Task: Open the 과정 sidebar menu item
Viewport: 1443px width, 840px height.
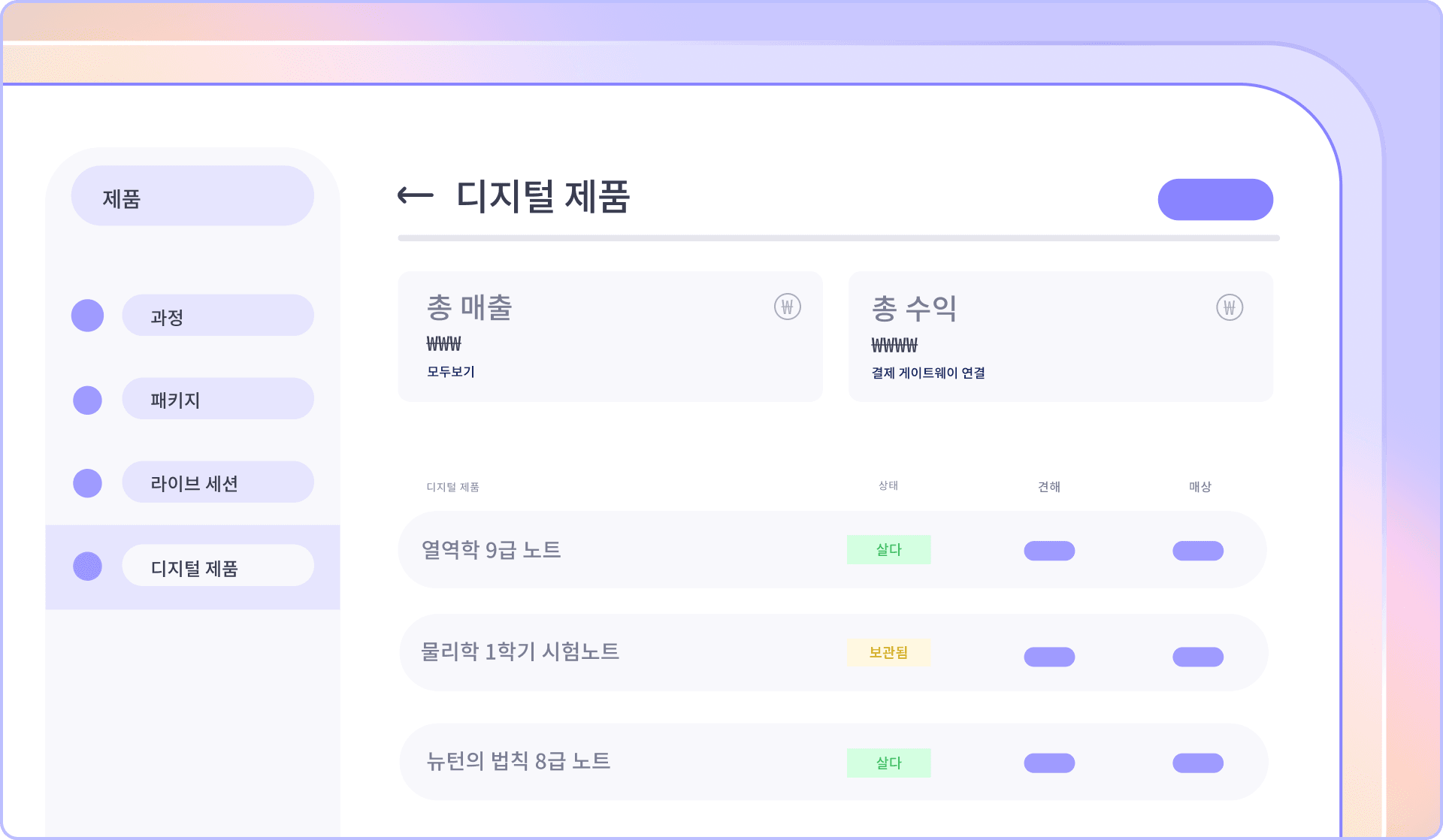Action: 217,316
